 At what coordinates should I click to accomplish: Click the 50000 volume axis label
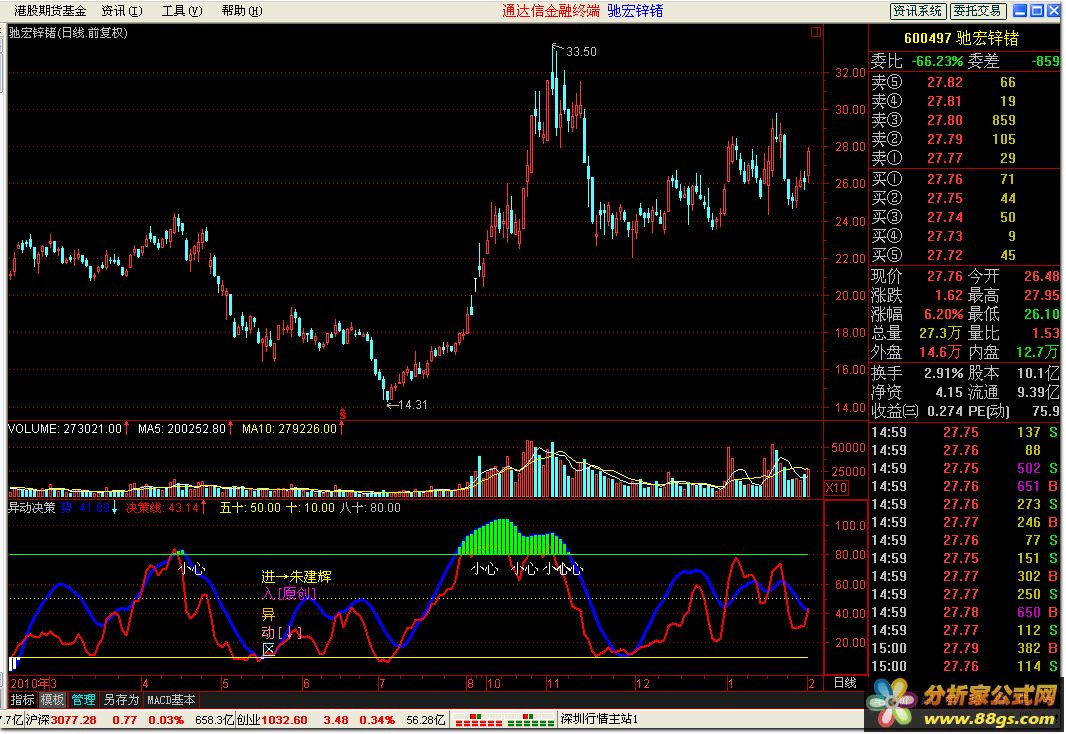(848, 448)
